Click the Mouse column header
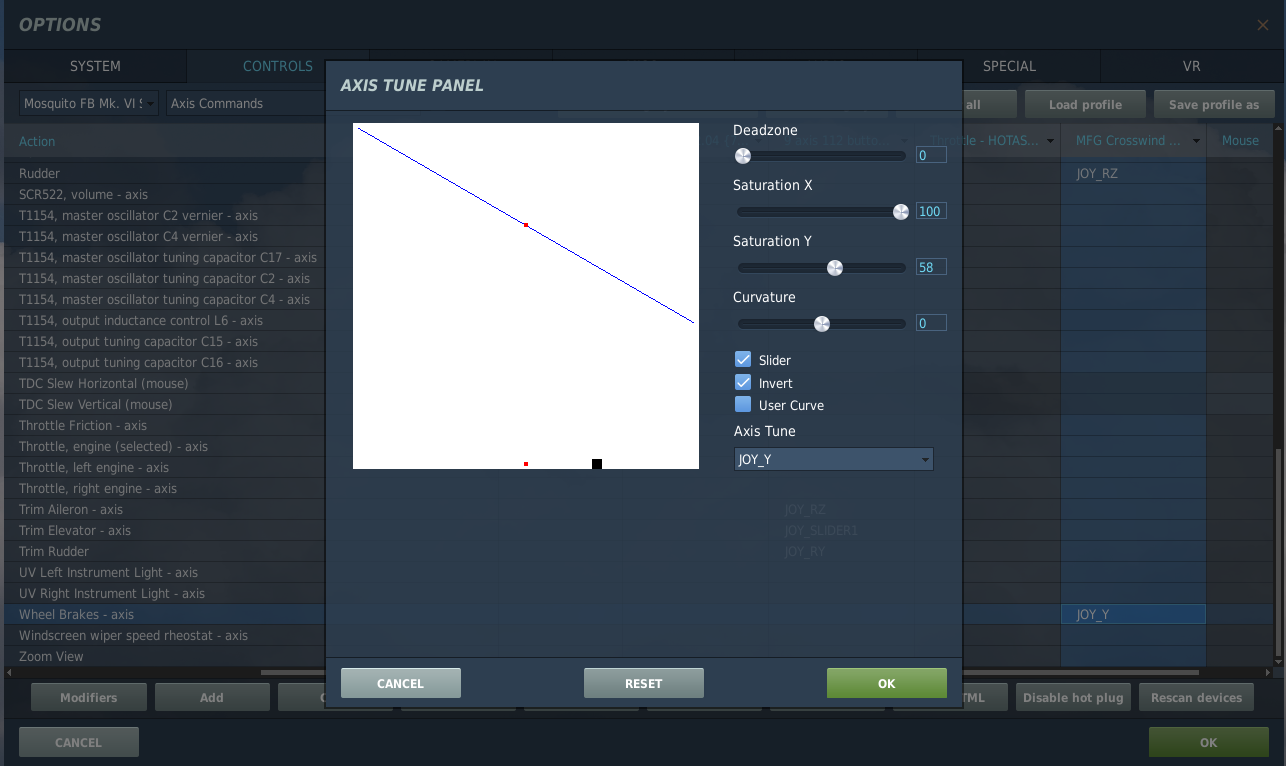Screen dimensions: 1286x766 point(1240,141)
